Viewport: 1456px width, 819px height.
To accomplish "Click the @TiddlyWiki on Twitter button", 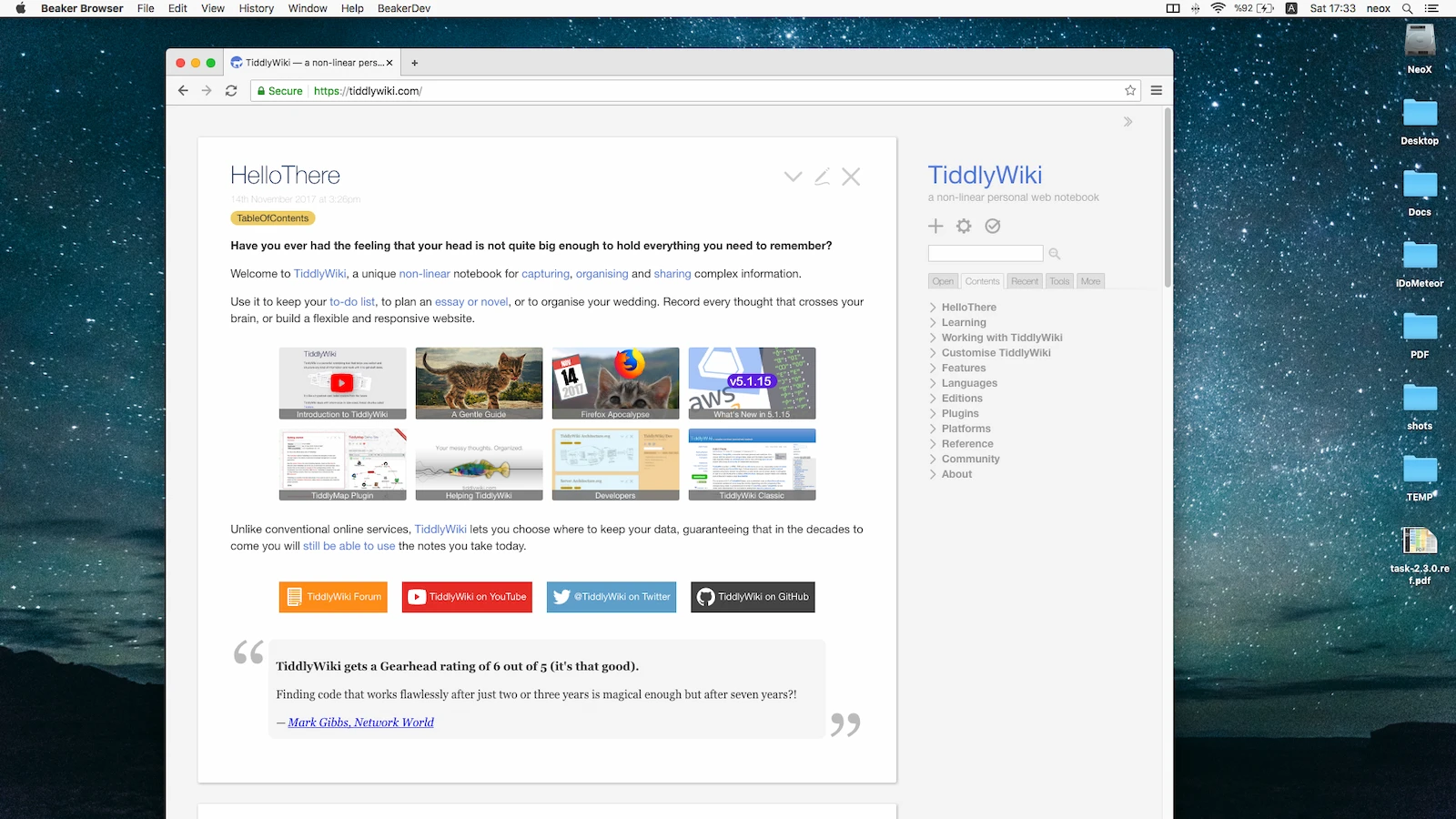I will pyautogui.click(x=612, y=597).
